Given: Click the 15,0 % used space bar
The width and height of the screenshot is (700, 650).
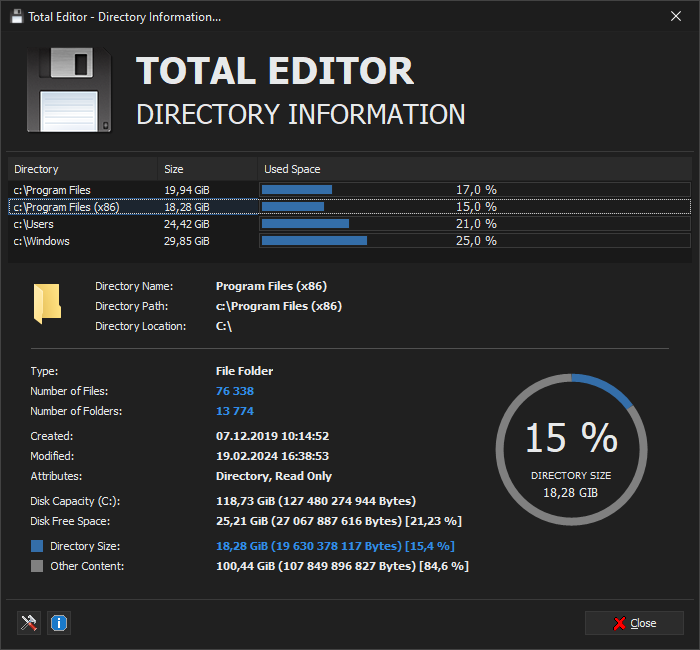Looking at the screenshot, I should pos(475,207).
